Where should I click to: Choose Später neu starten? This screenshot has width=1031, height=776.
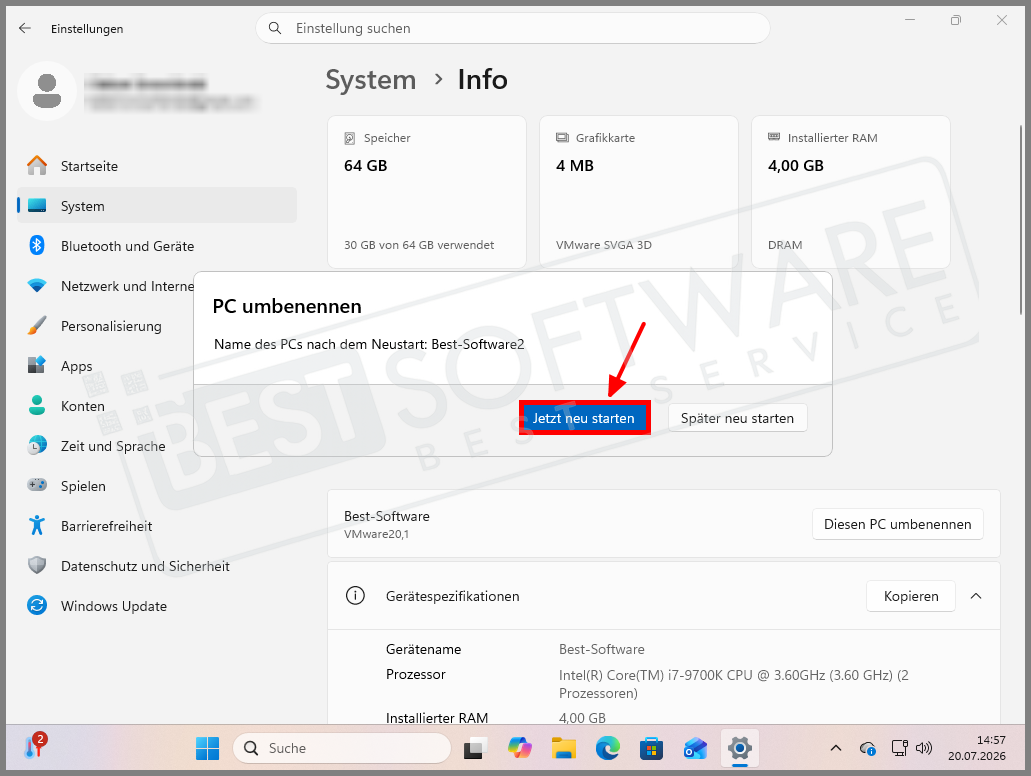coord(737,418)
